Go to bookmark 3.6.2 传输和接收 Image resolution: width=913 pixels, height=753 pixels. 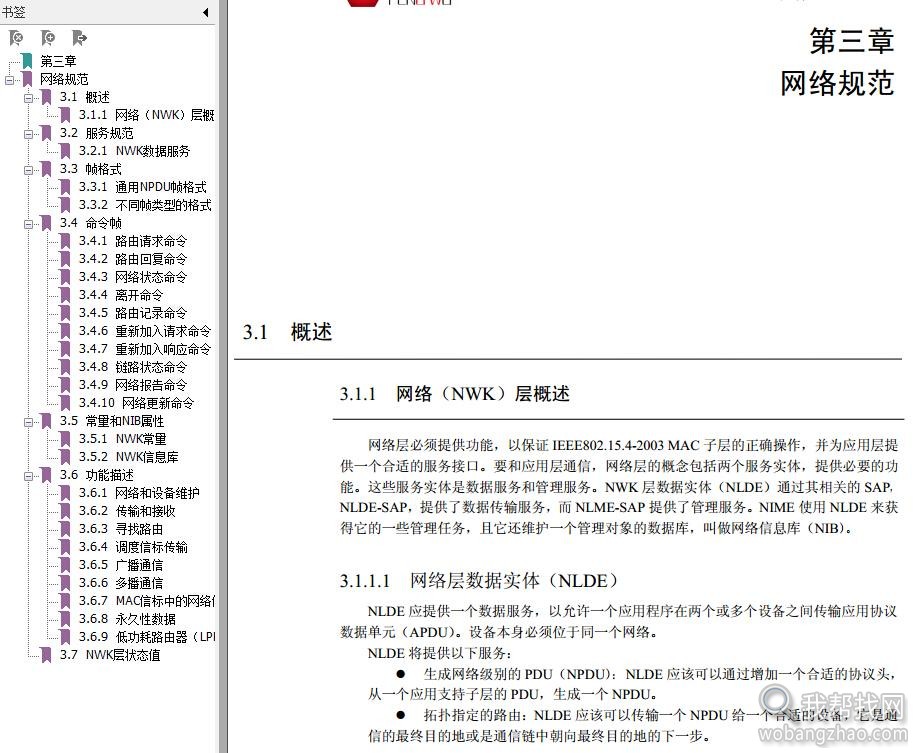(127, 511)
